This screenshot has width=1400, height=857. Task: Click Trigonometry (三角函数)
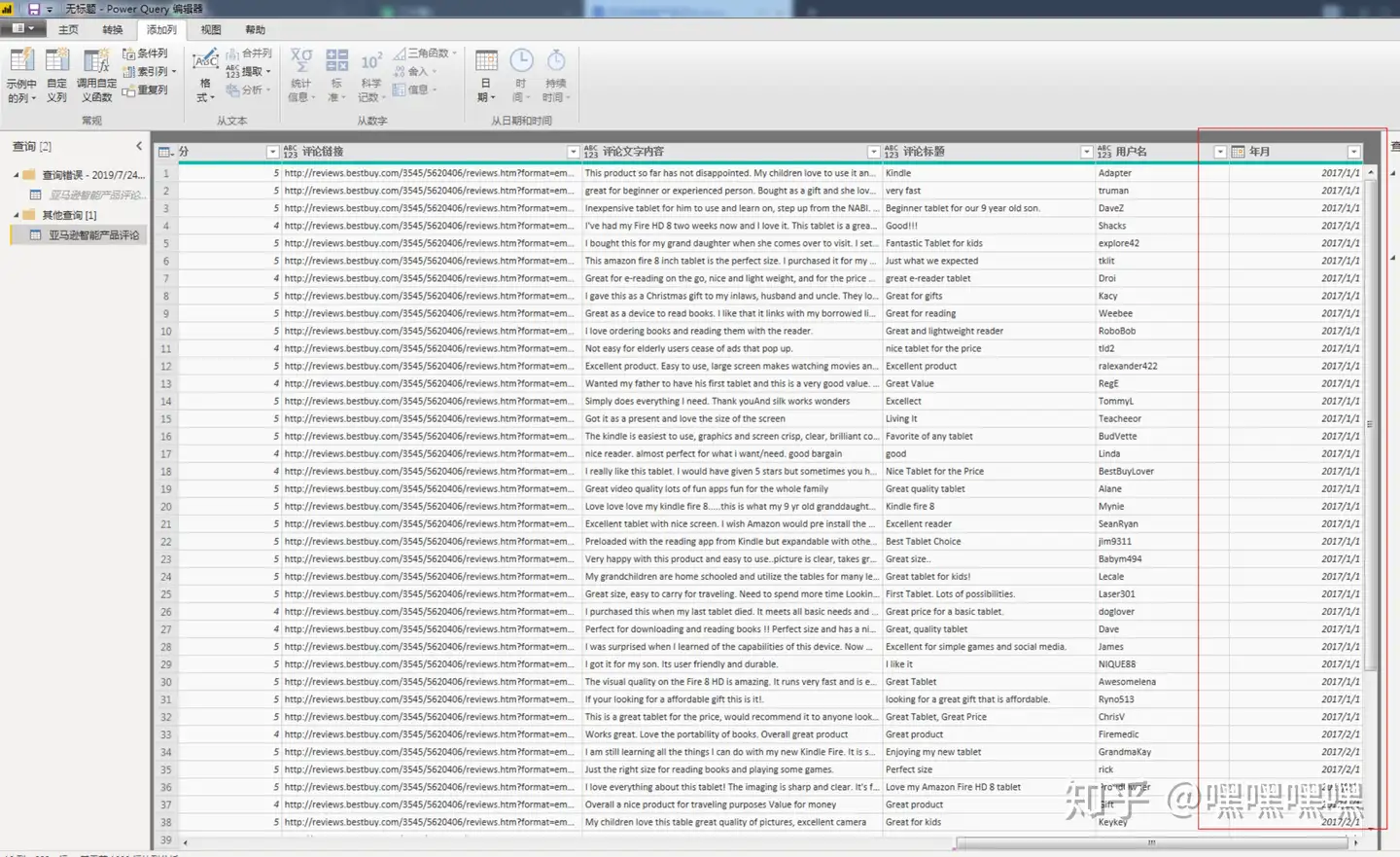tap(425, 54)
